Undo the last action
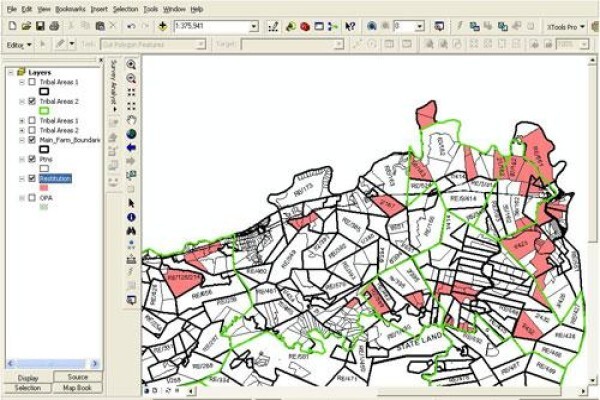 tap(131, 26)
